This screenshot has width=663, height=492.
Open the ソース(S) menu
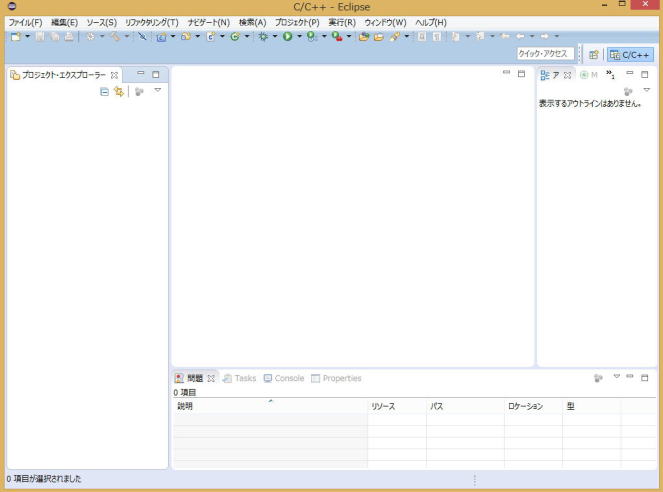[101, 22]
